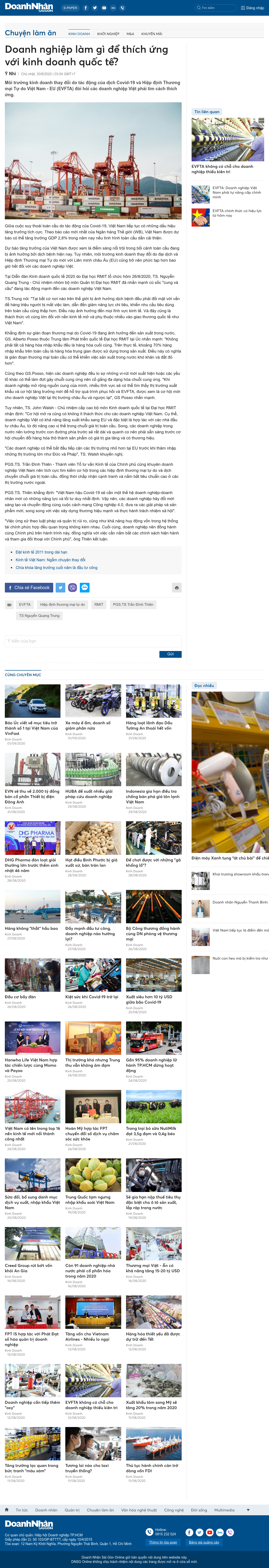Switch to the KHỞI NGHIỆP tab
The width and height of the screenshot is (269, 1568).
pyautogui.click(x=108, y=34)
